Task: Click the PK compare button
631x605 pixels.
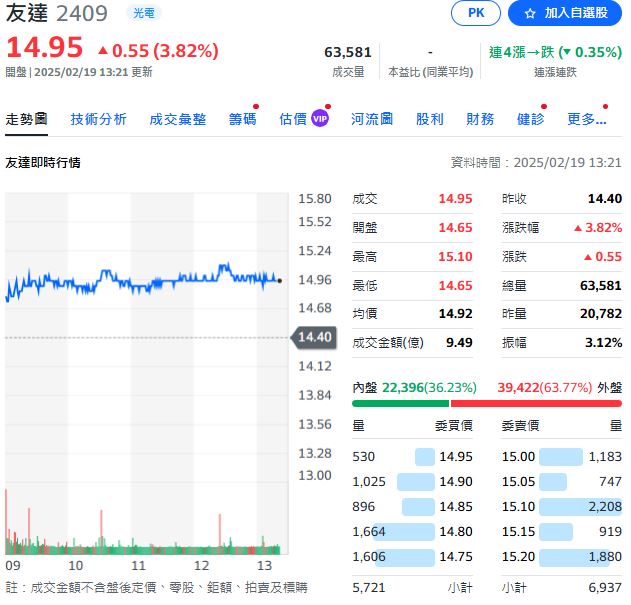Action: click(476, 13)
